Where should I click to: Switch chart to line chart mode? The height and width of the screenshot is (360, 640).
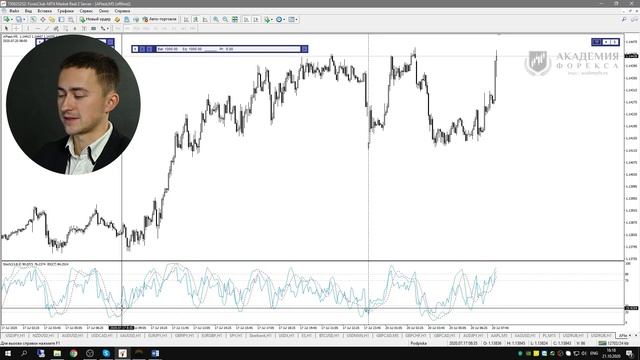point(205,19)
